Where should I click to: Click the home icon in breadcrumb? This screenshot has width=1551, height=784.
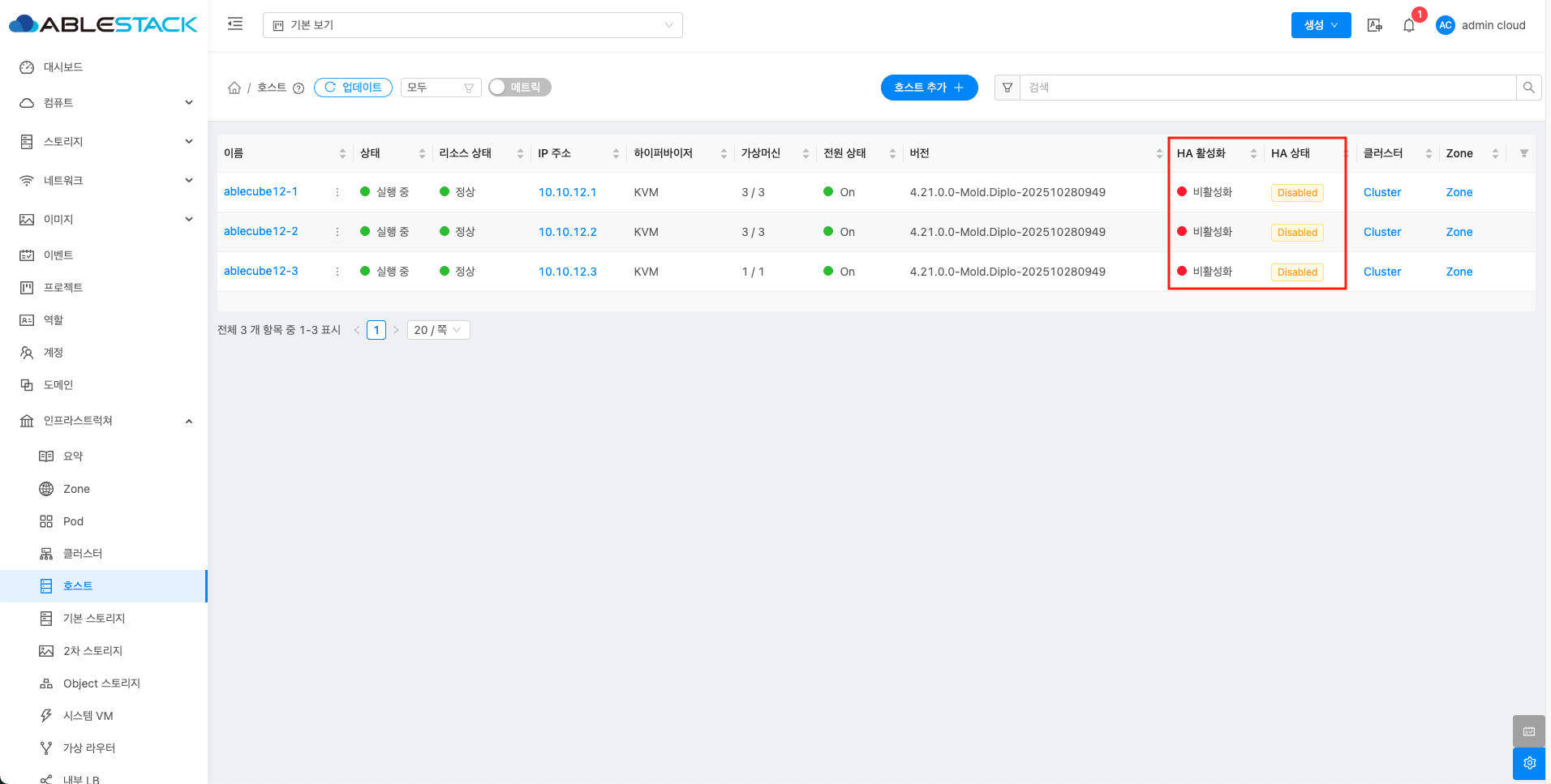click(234, 88)
